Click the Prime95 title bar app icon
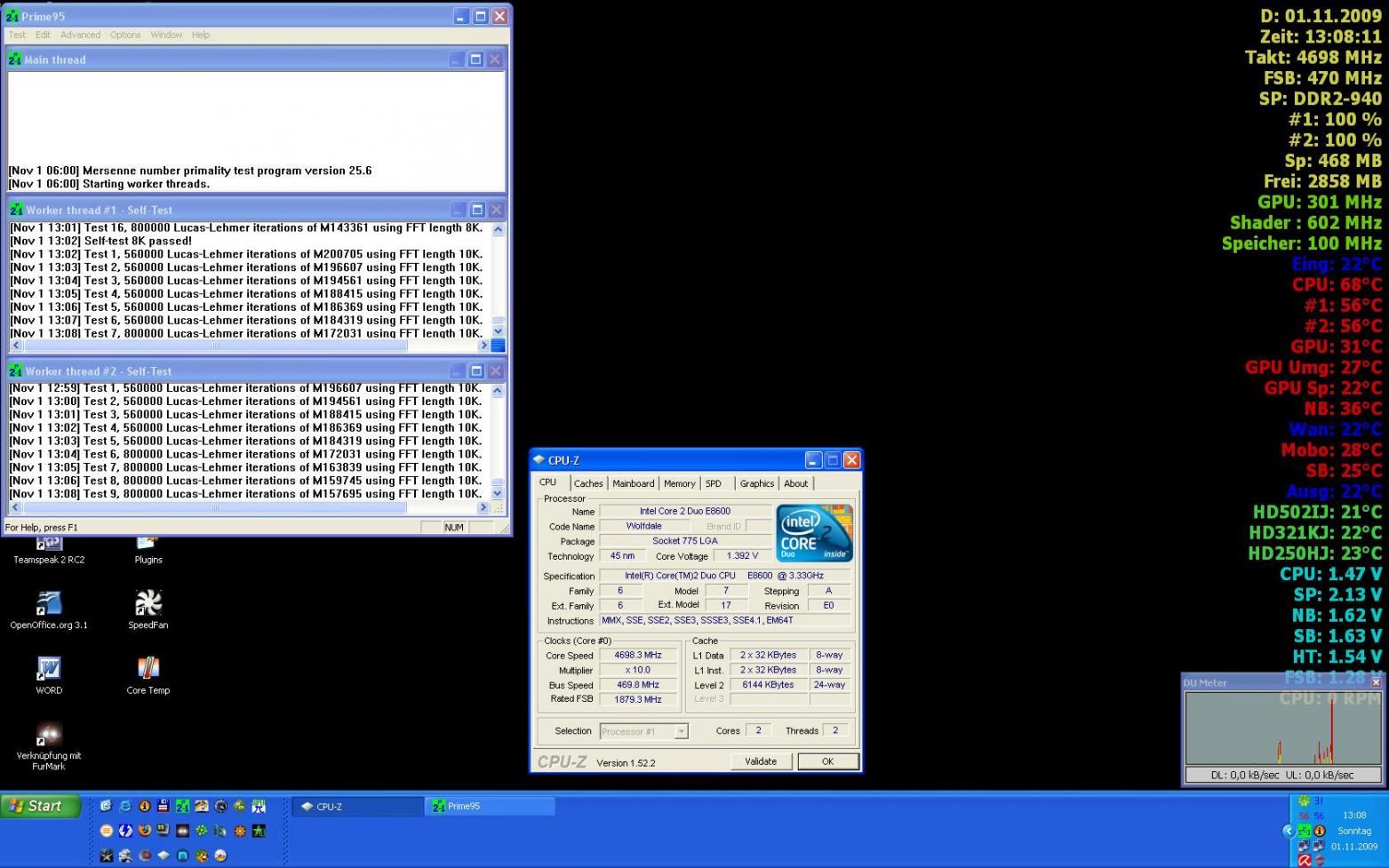1389x868 pixels. (x=12, y=16)
